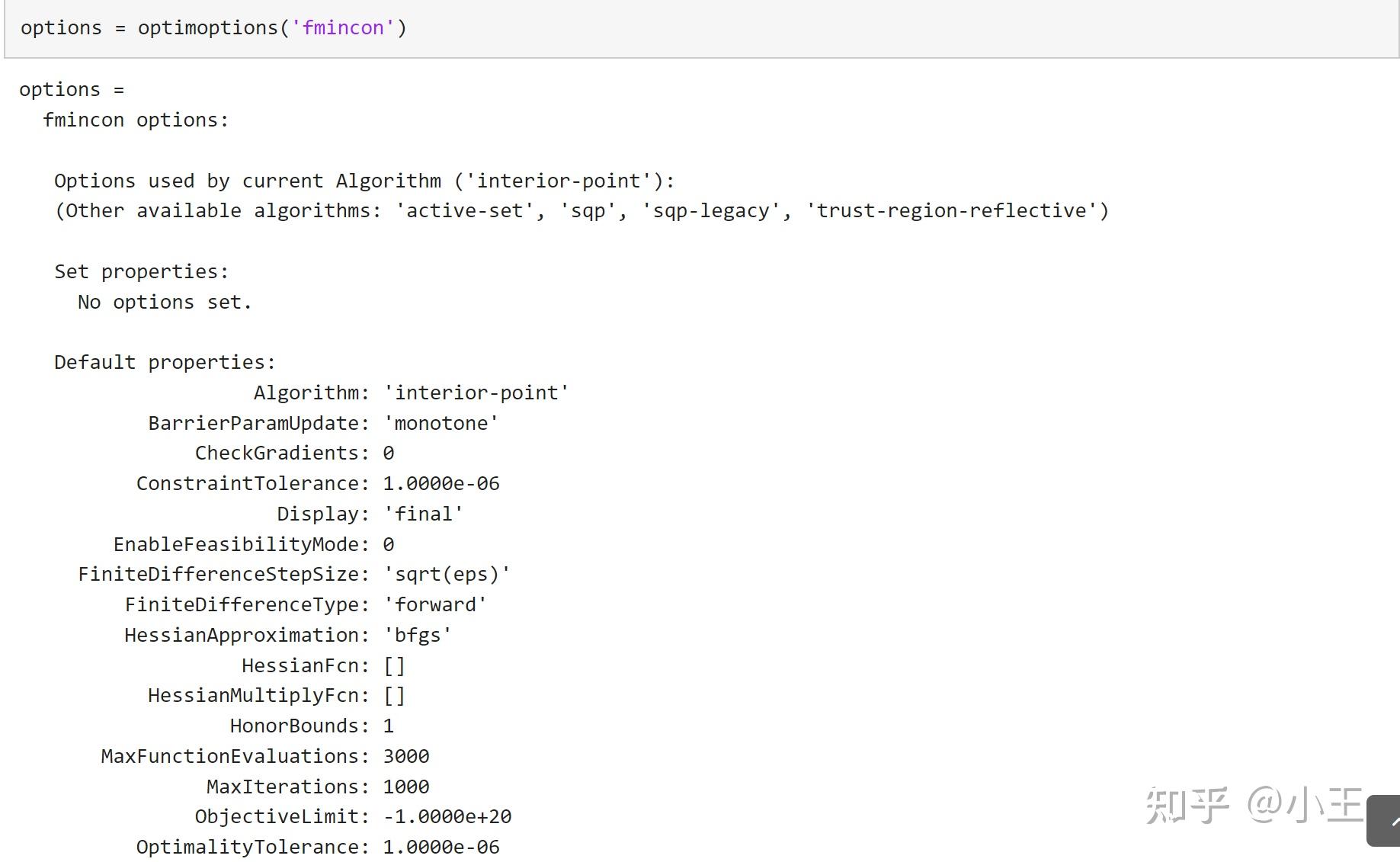Viewport: 1400px width, 862px height.
Task: Click the 'trust-region-reflective' algorithm name
Action: click(x=951, y=211)
